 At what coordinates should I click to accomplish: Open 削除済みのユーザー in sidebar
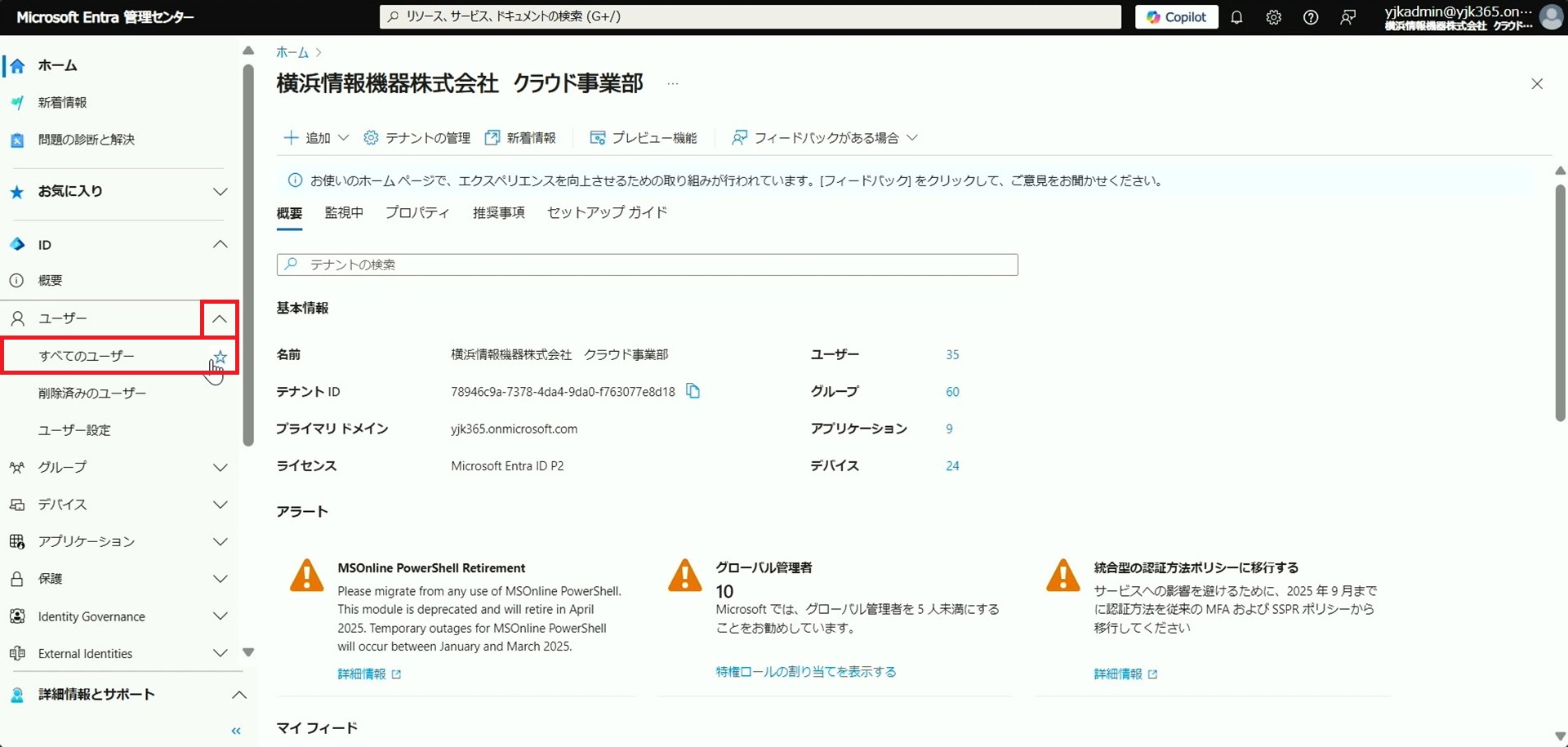92,393
